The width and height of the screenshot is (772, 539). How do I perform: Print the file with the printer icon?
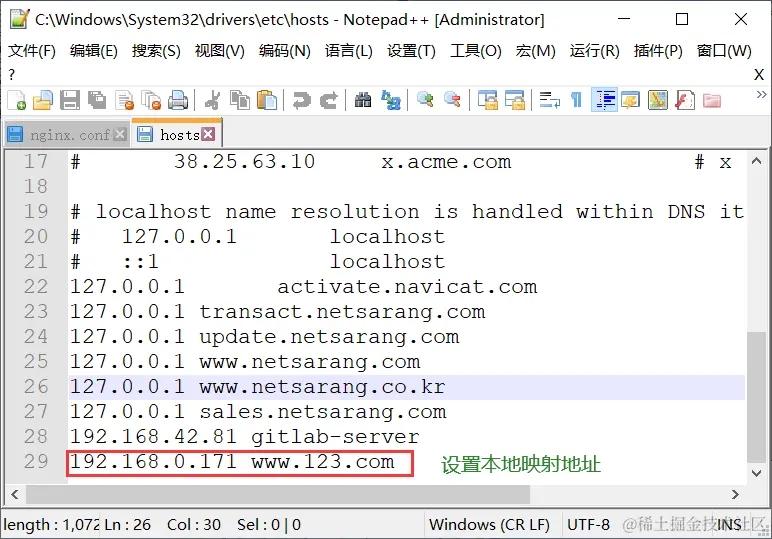click(x=178, y=100)
